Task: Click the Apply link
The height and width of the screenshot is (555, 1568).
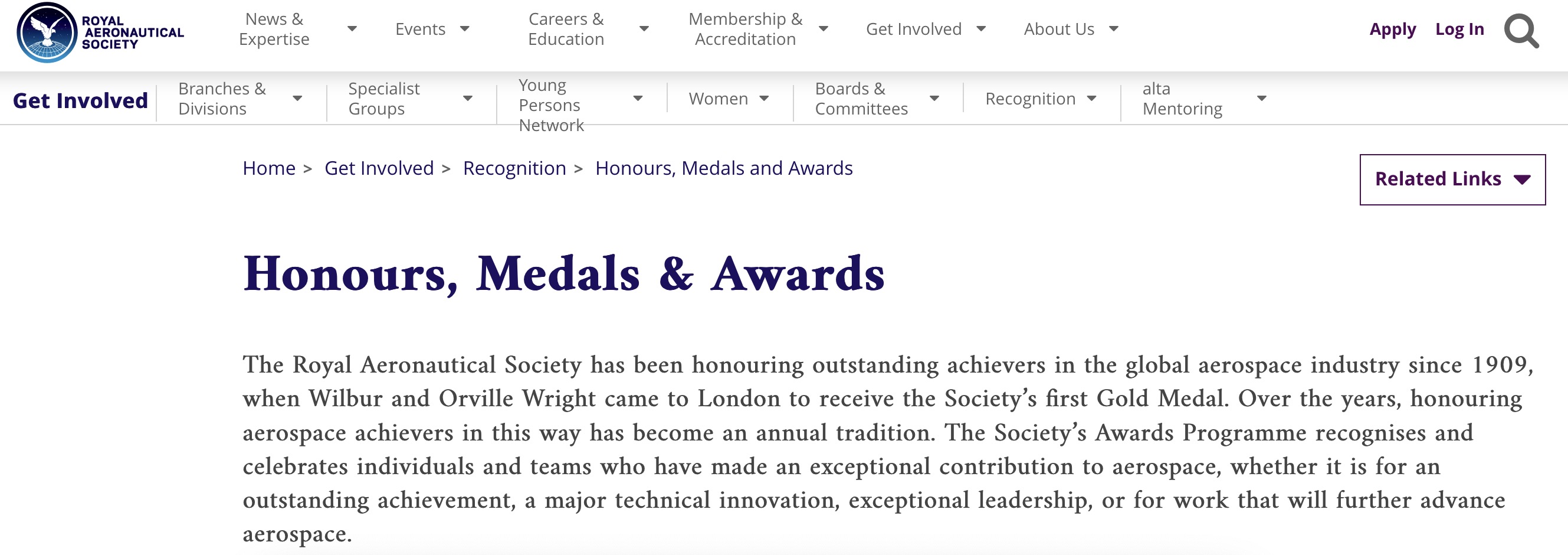Action: 1394,30
